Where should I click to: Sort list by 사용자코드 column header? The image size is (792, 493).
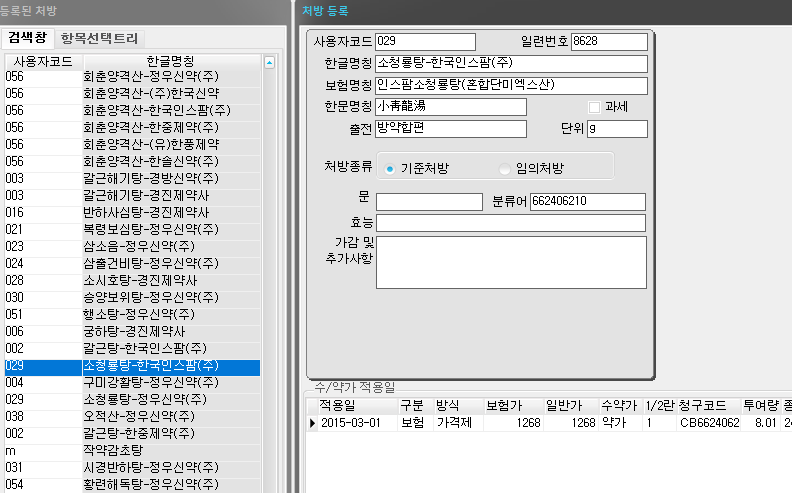[42, 62]
